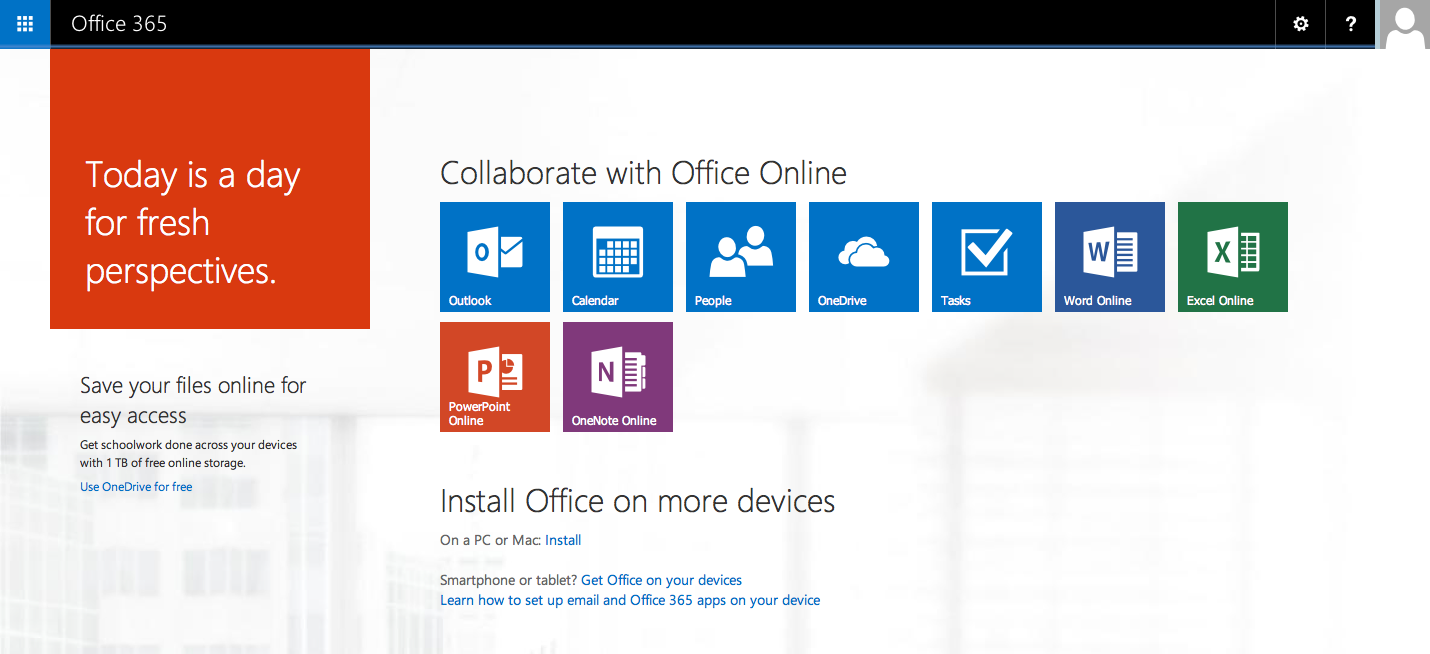This screenshot has height=654, width=1430.
Task: Open Excel Online
Action: pyautogui.click(x=1232, y=256)
